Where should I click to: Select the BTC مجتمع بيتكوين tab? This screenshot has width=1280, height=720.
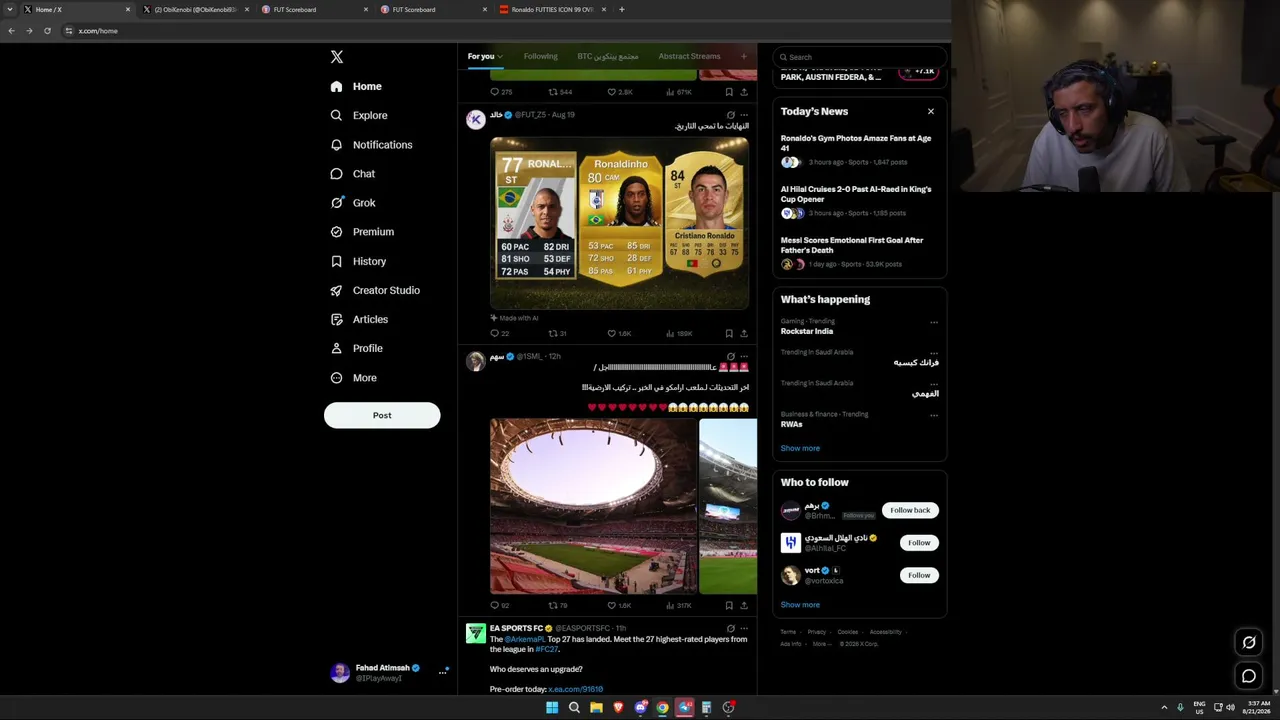click(x=608, y=57)
